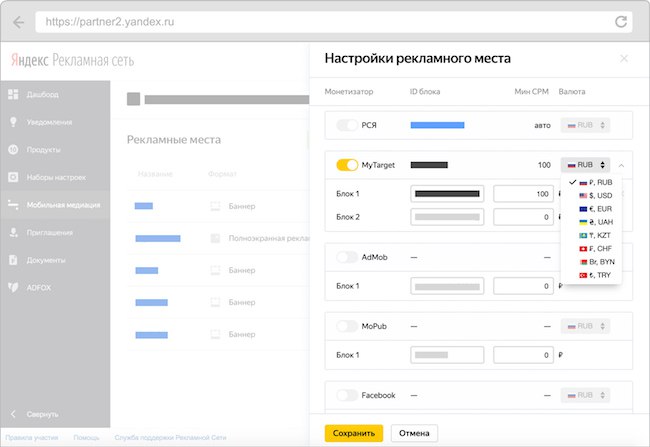
Task: Click the documents file icon
Action: [13, 260]
